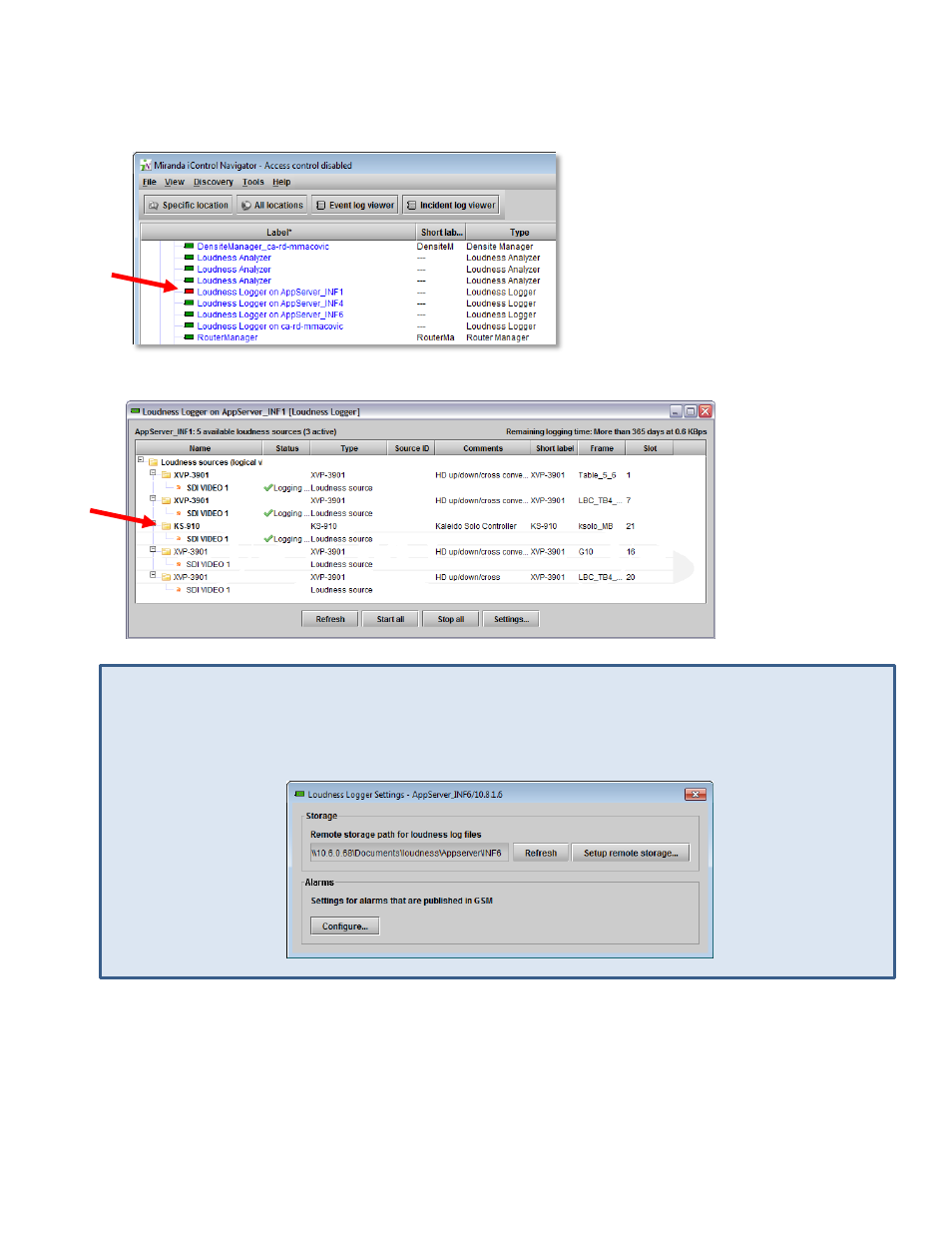
Task: Select Loudness Logger on AppServer_INF4 link
Action: click(270, 304)
